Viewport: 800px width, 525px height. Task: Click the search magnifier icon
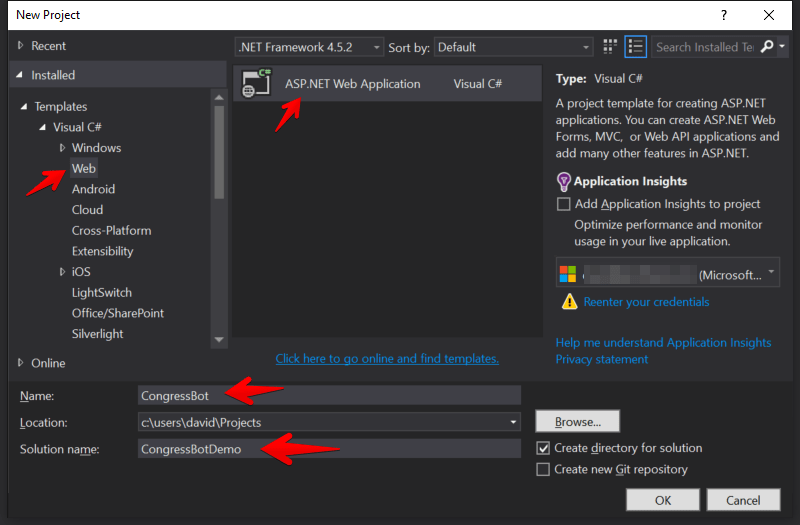pyautogui.click(x=767, y=47)
